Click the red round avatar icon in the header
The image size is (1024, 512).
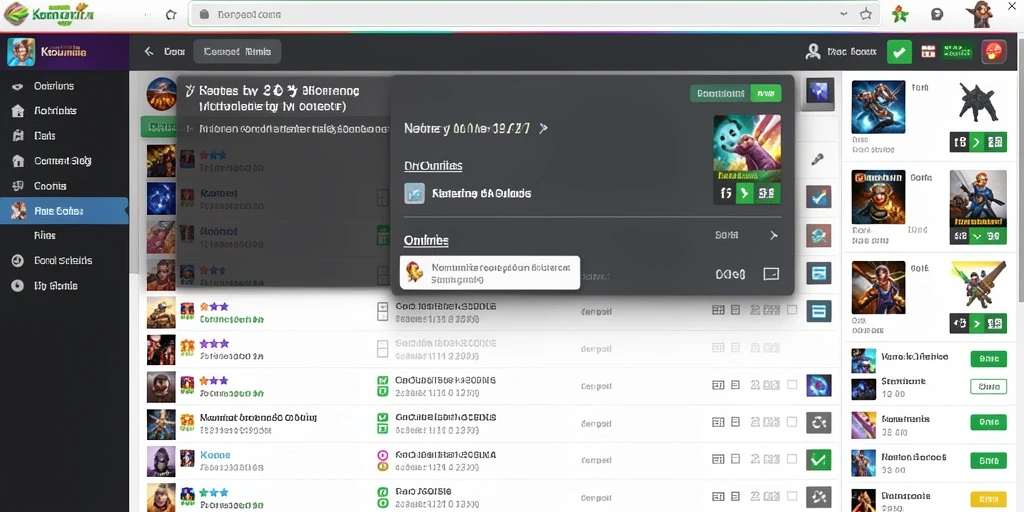click(994, 52)
